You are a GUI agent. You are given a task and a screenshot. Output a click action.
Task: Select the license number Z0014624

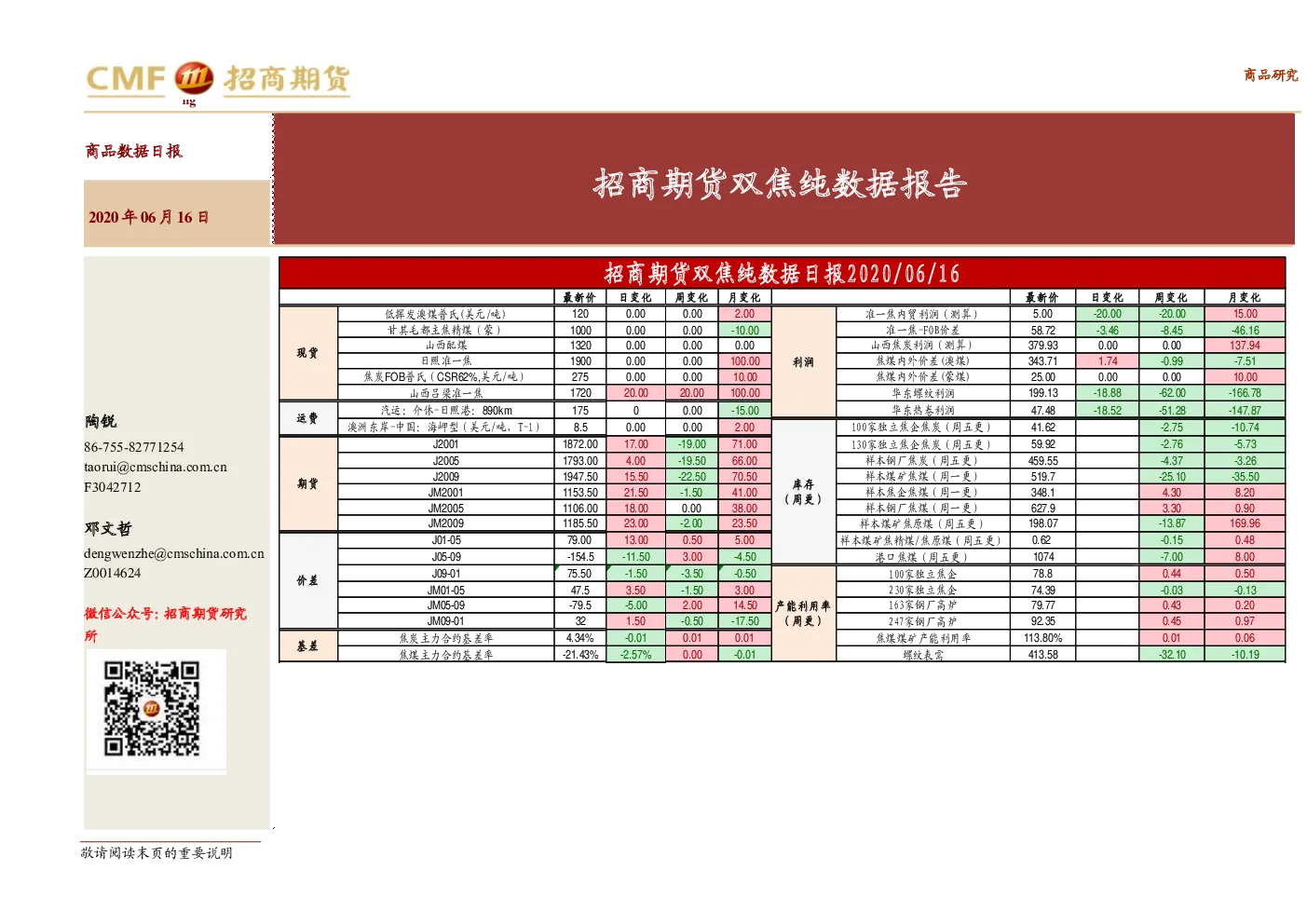[x=113, y=573]
